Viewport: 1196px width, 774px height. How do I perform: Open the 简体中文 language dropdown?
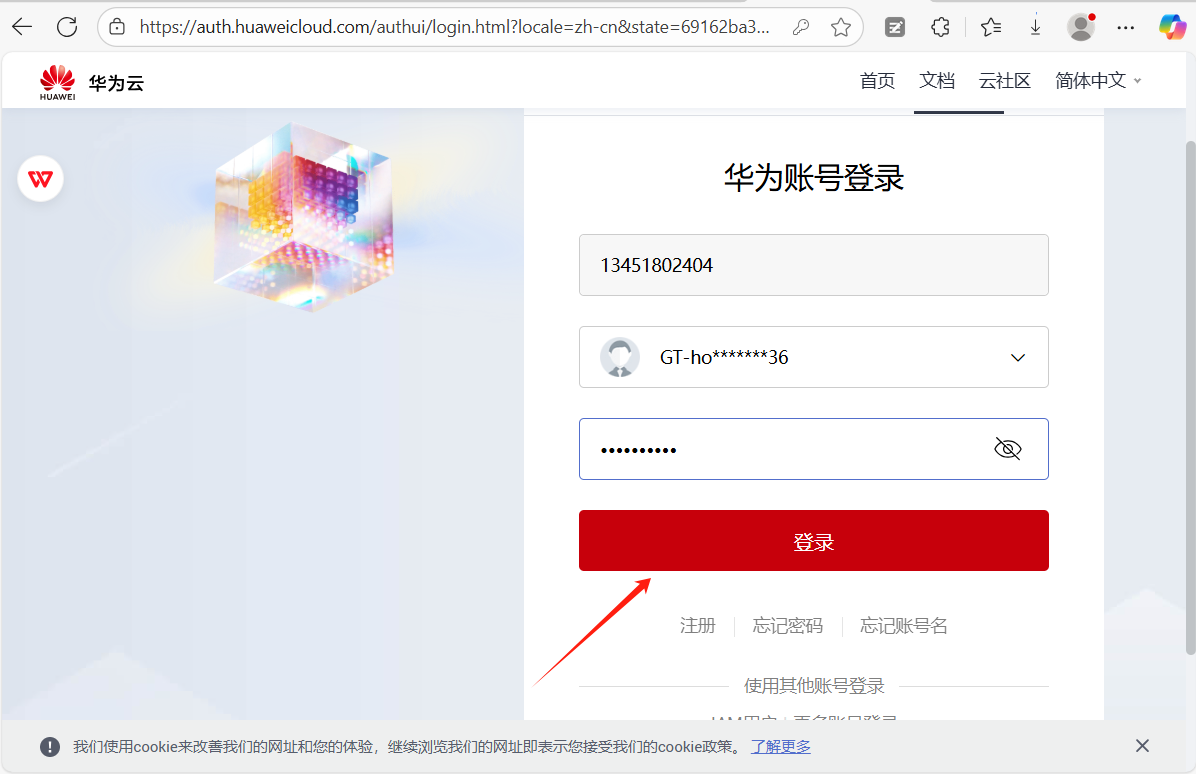[1098, 81]
